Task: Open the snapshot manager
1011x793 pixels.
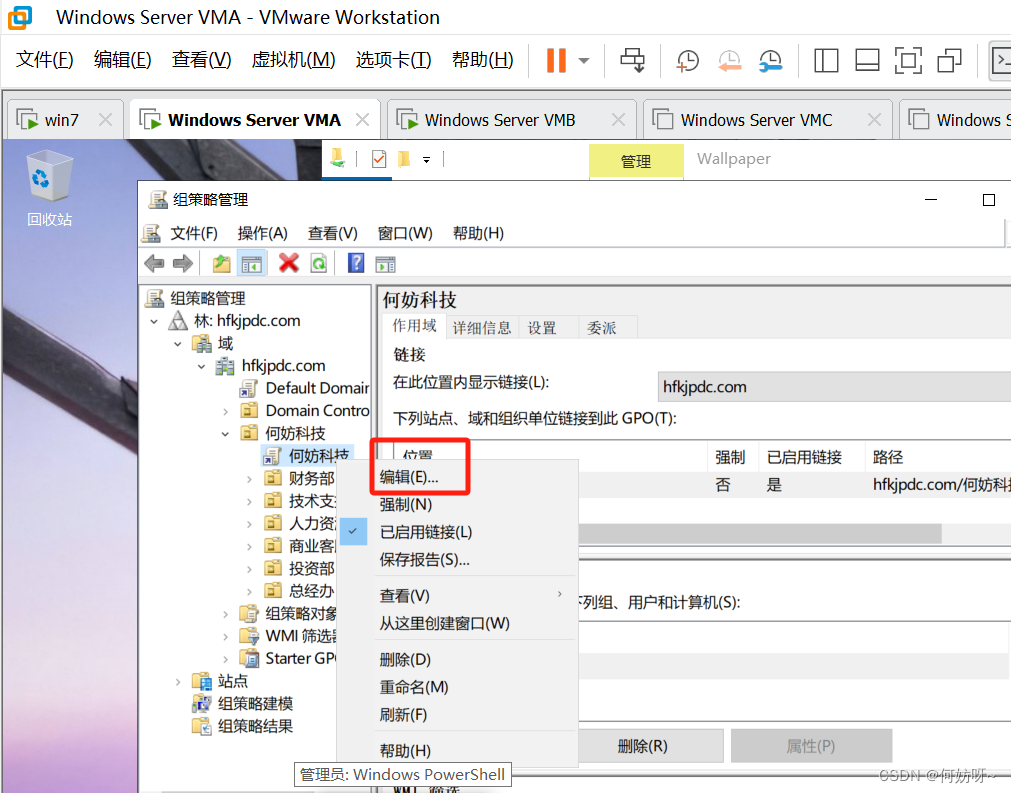Action: coord(771,61)
